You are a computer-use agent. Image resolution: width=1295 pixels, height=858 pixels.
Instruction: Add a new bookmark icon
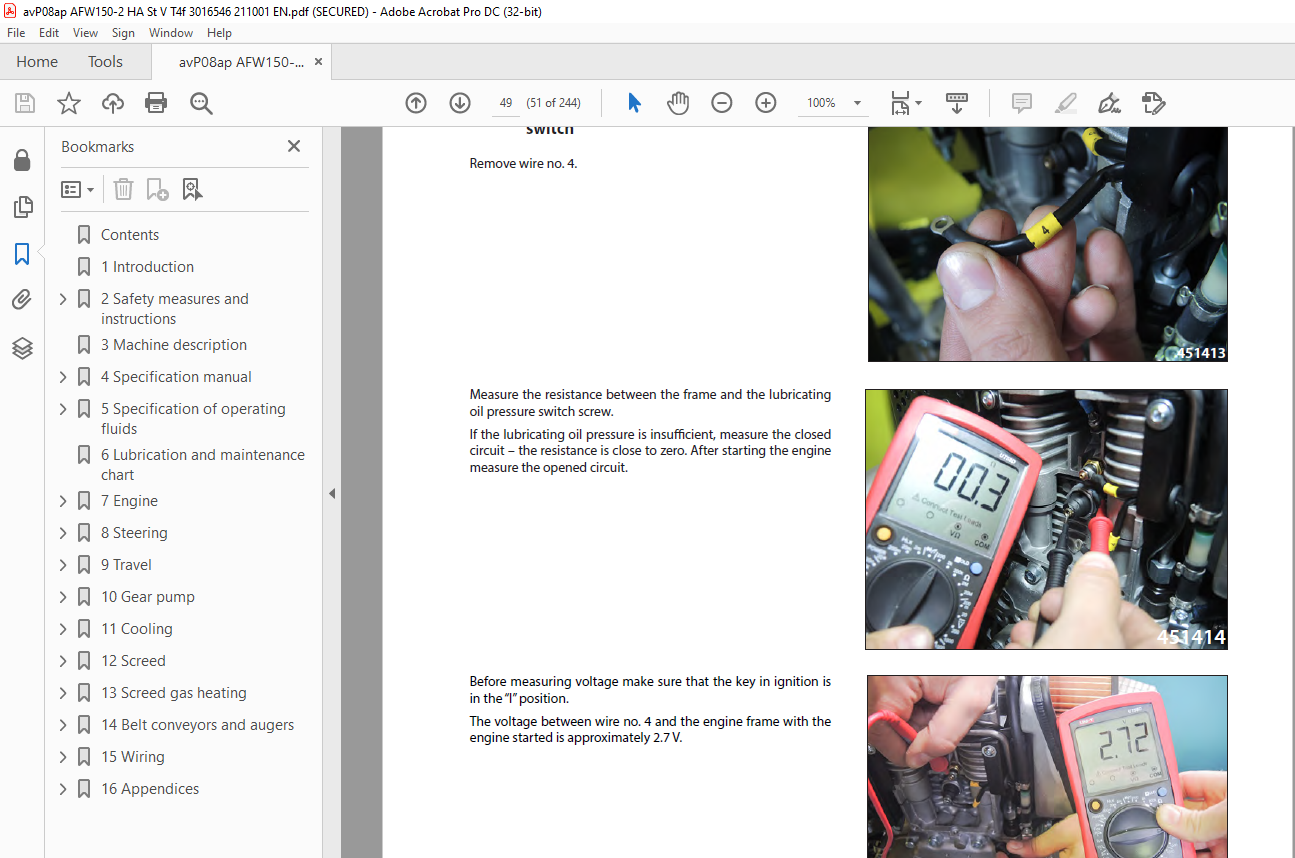(x=158, y=189)
